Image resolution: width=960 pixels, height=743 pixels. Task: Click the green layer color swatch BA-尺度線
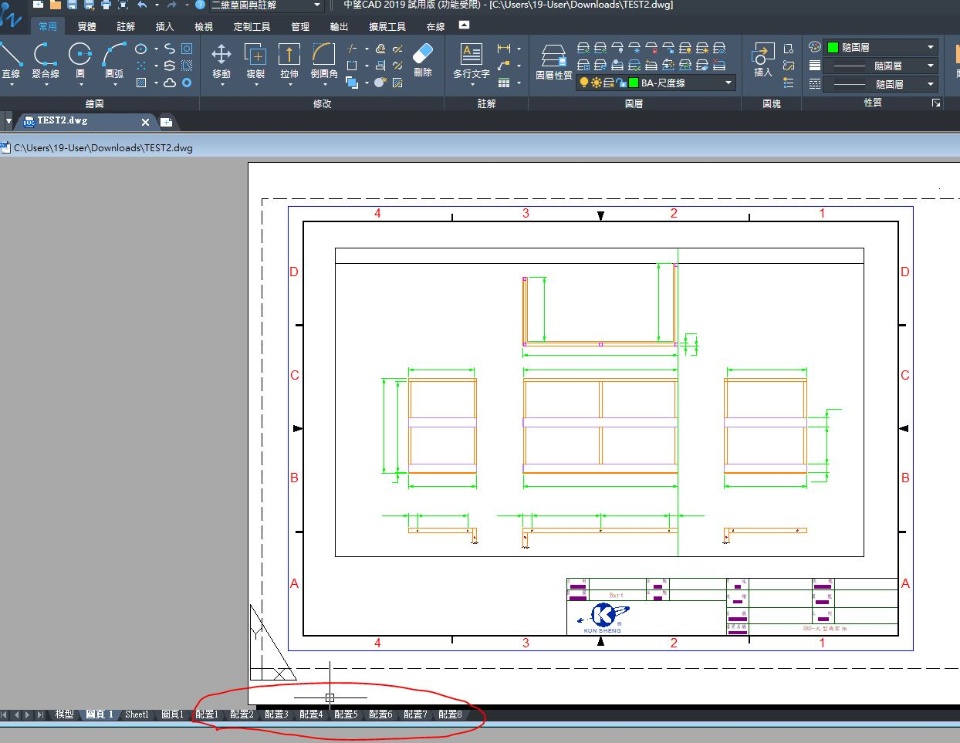tap(634, 82)
